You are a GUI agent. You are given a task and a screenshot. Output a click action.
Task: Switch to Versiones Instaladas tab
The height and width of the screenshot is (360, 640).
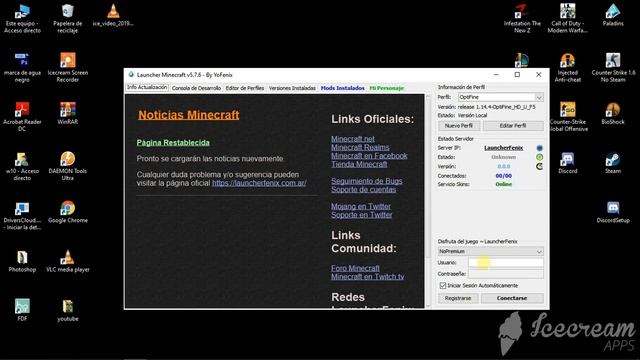[x=292, y=88]
